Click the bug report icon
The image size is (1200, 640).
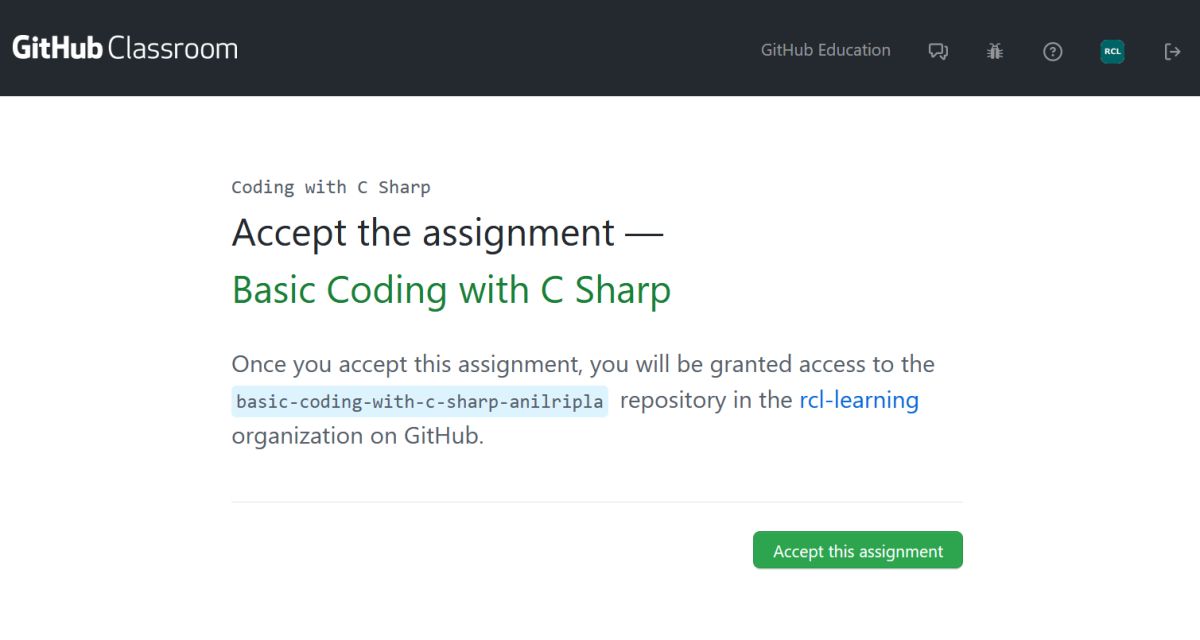[994, 51]
